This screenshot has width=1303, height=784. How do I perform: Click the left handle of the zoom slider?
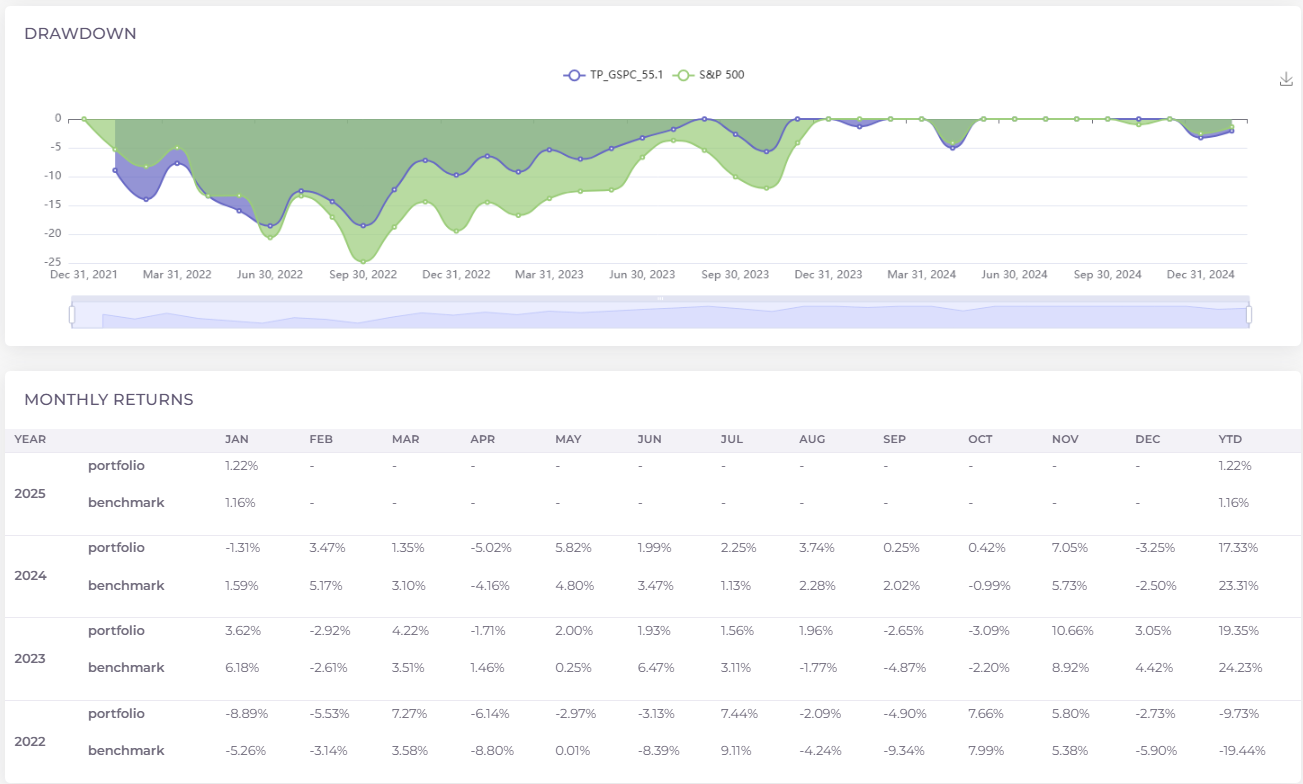[x=72, y=315]
